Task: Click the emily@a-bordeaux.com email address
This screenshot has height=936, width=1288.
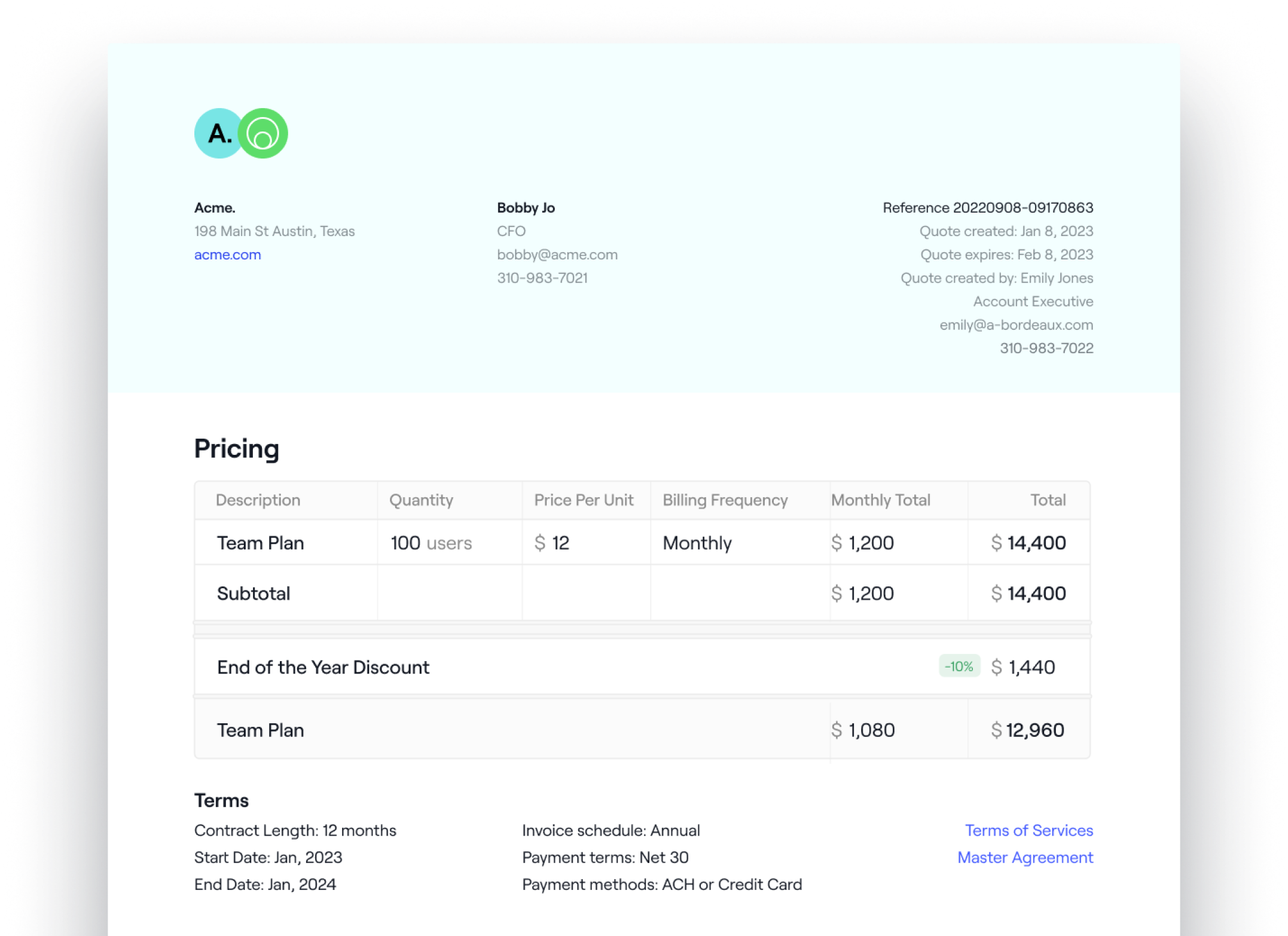Action: pos(1016,325)
